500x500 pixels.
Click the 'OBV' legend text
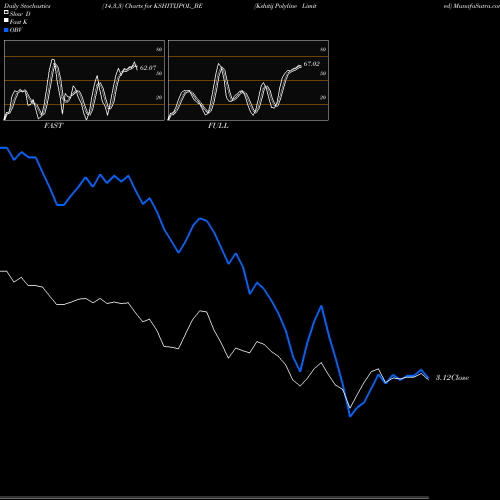[x=16, y=30]
